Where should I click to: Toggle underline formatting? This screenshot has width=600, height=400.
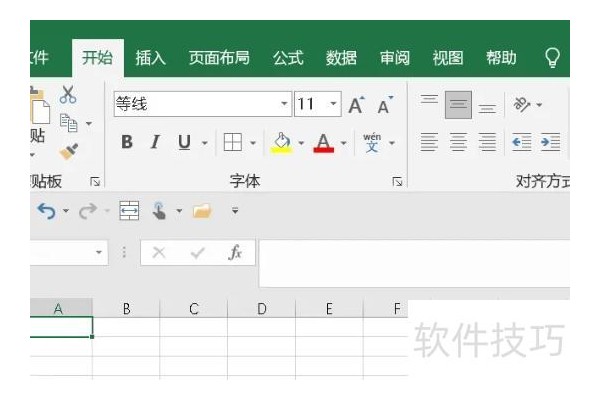(184, 142)
